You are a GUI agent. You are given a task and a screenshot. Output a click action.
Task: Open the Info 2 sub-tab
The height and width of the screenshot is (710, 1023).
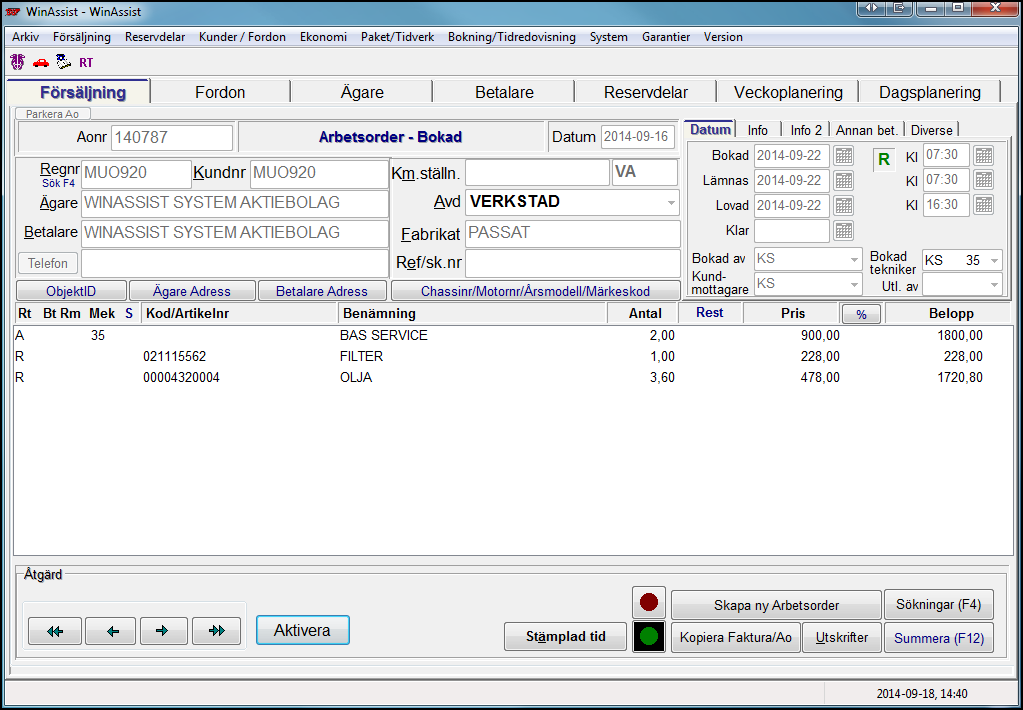point(806,130)
